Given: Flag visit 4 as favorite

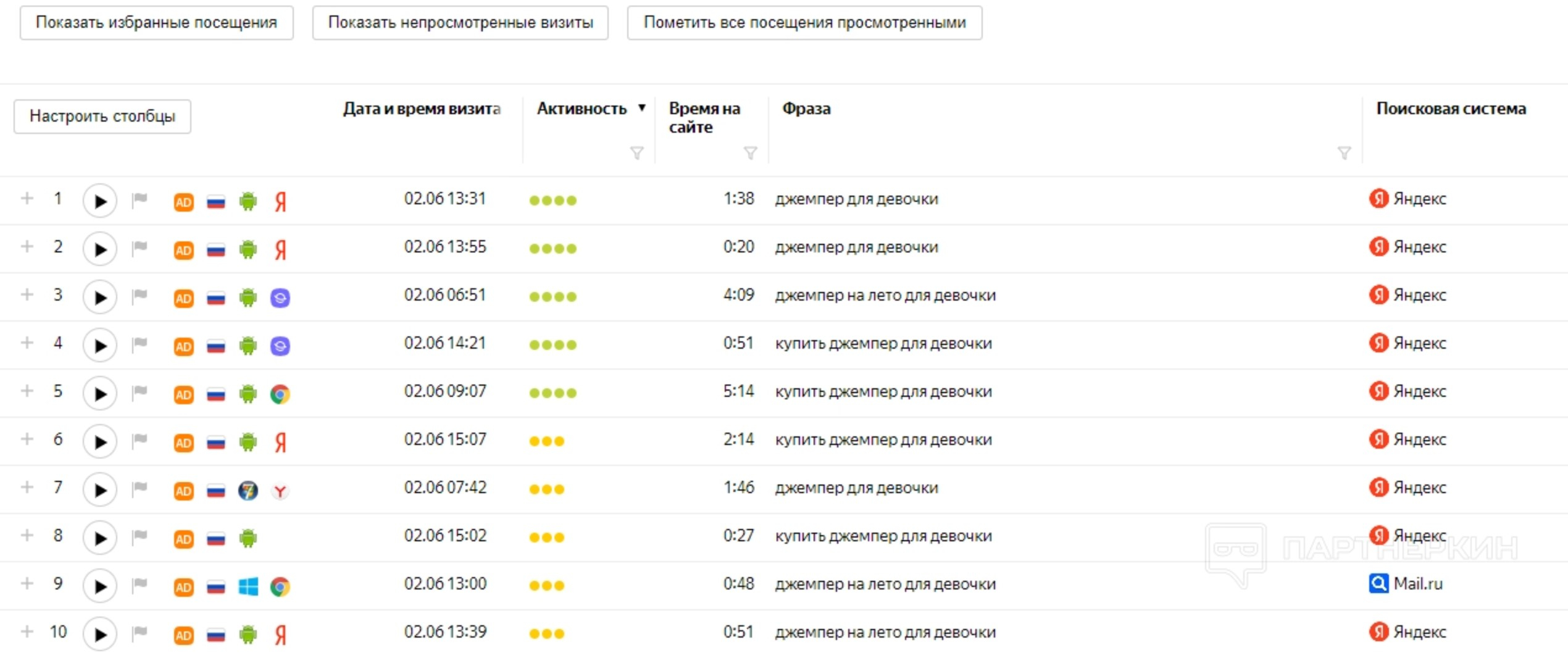Looking at the screenshot, I should tap(140, 344).
